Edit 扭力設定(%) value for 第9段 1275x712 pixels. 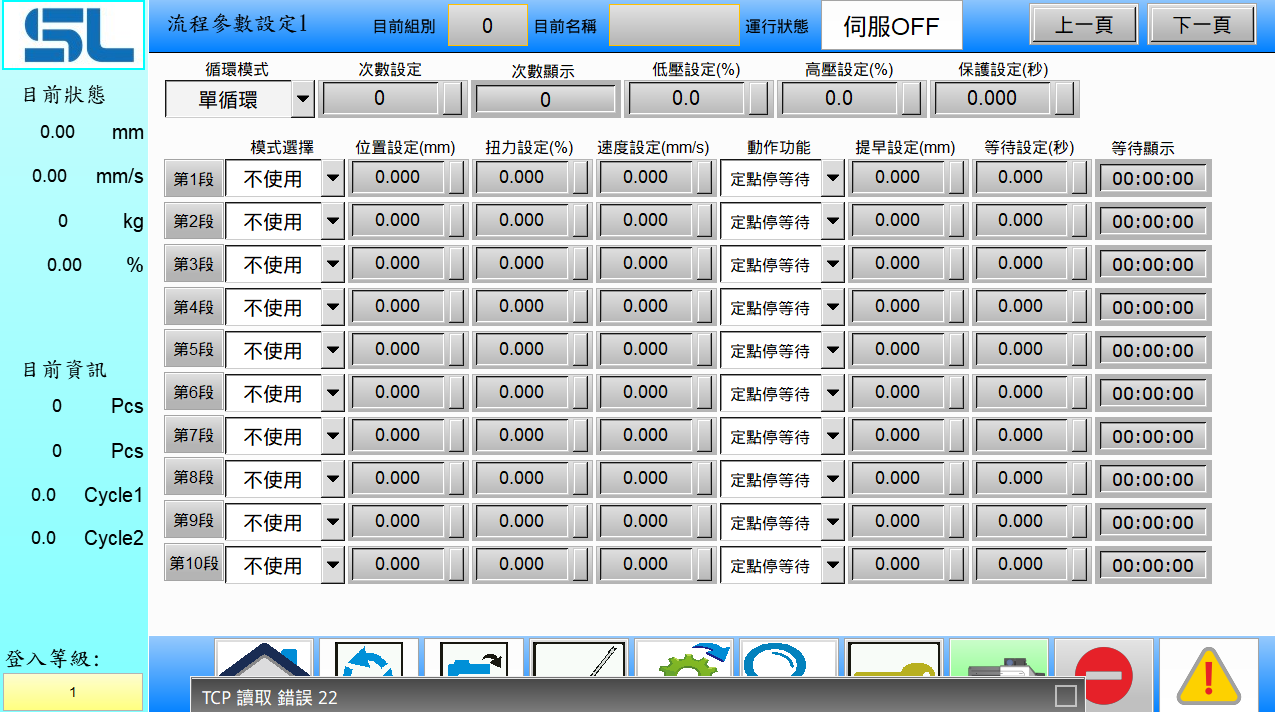click(x=521, y=522)
